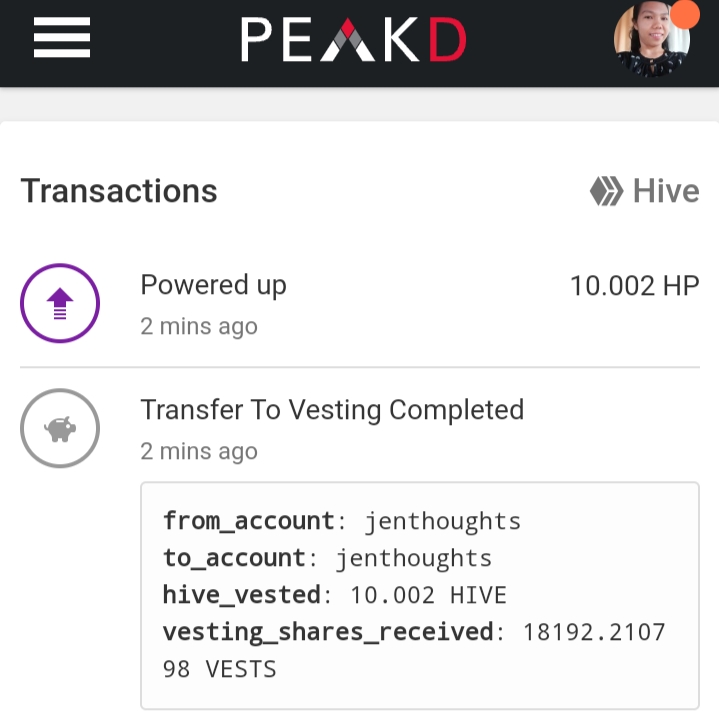The height and width of the screenshot is (716, 719).
Task: Click the Transactions heading
Action: point(119,191)
